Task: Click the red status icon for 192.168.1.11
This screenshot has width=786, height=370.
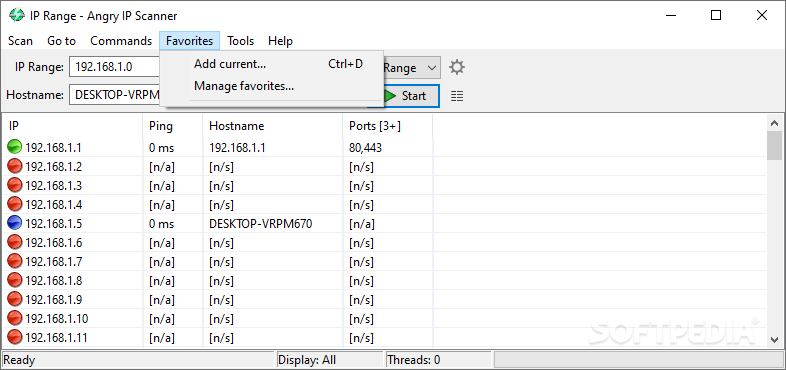Action: click(x=15, y=338)
